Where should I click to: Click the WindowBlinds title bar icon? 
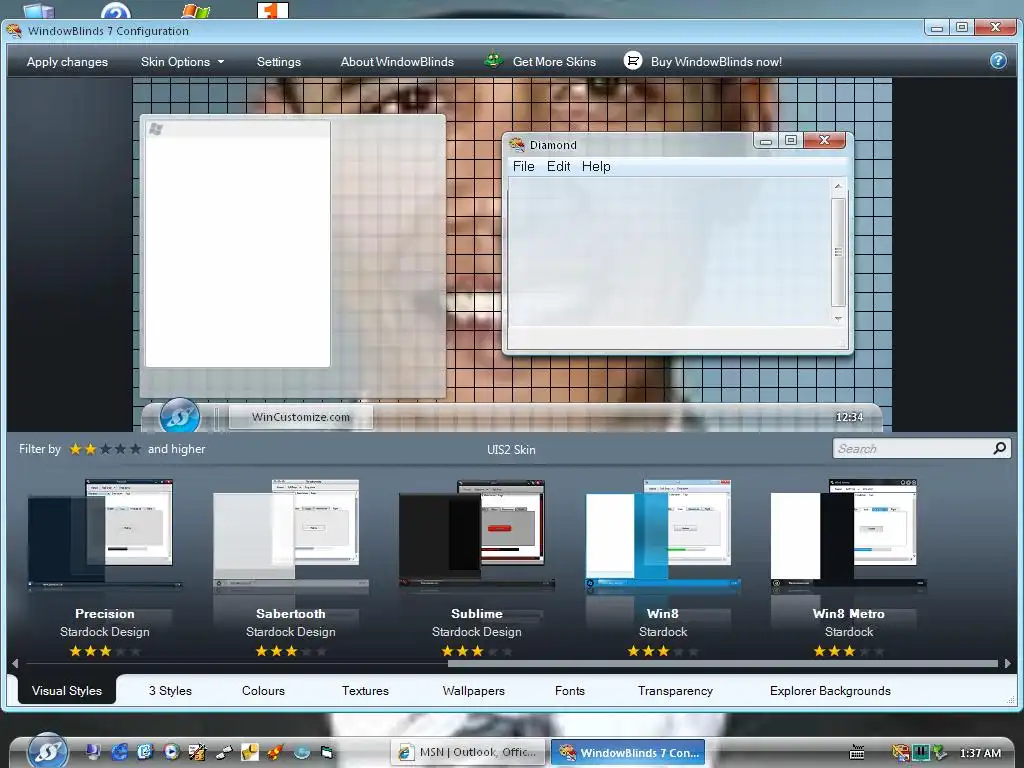[14, 30]
